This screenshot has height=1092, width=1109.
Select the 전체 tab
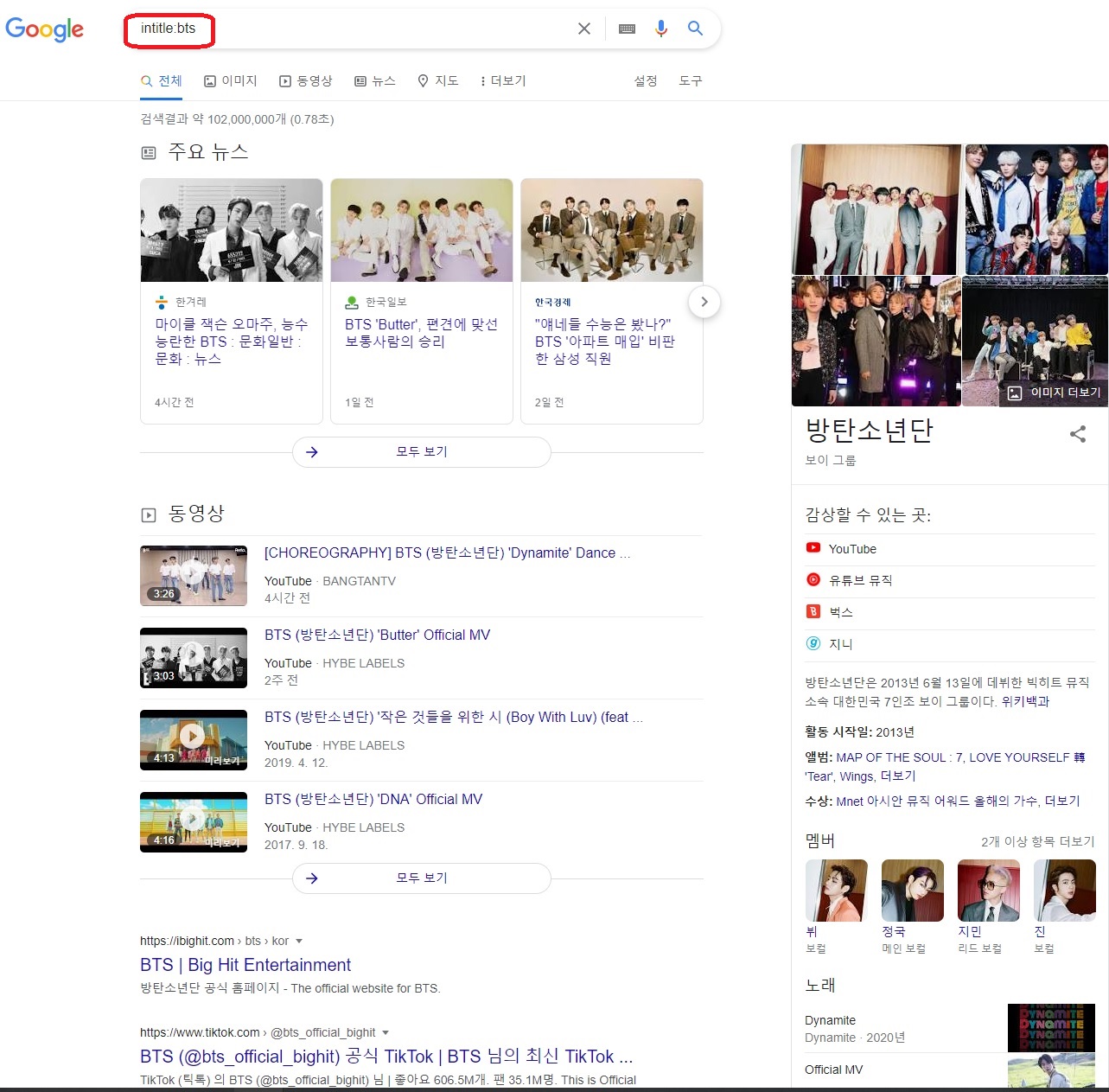162,80
